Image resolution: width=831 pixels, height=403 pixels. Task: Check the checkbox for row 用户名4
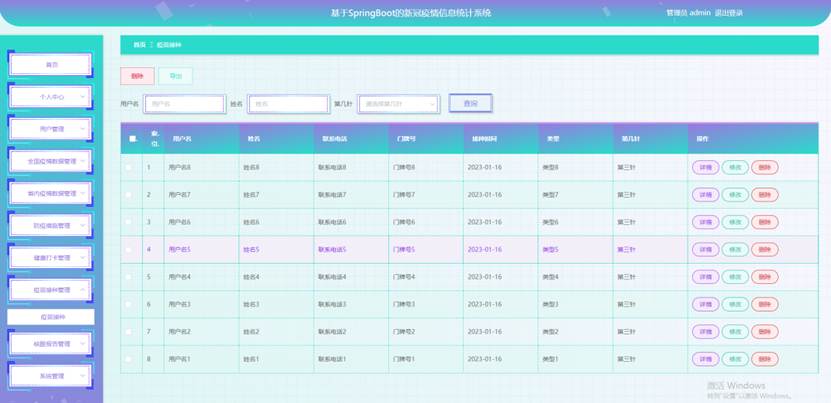(128, 277)
